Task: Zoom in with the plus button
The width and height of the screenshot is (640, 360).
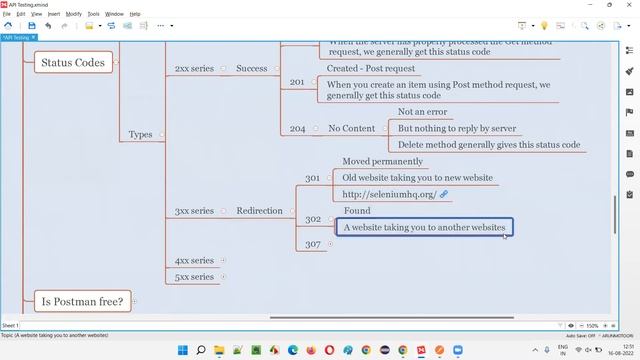Action: click(605, 326)
